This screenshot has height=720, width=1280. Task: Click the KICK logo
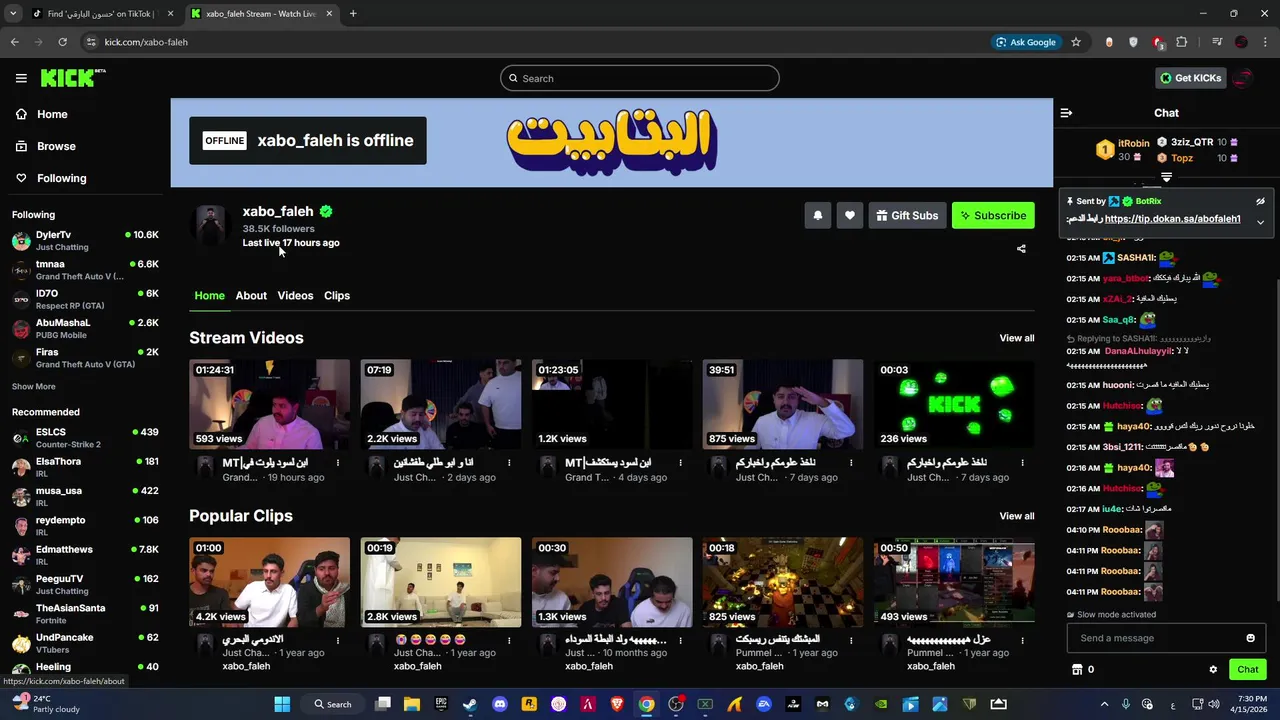pos(73,78)
